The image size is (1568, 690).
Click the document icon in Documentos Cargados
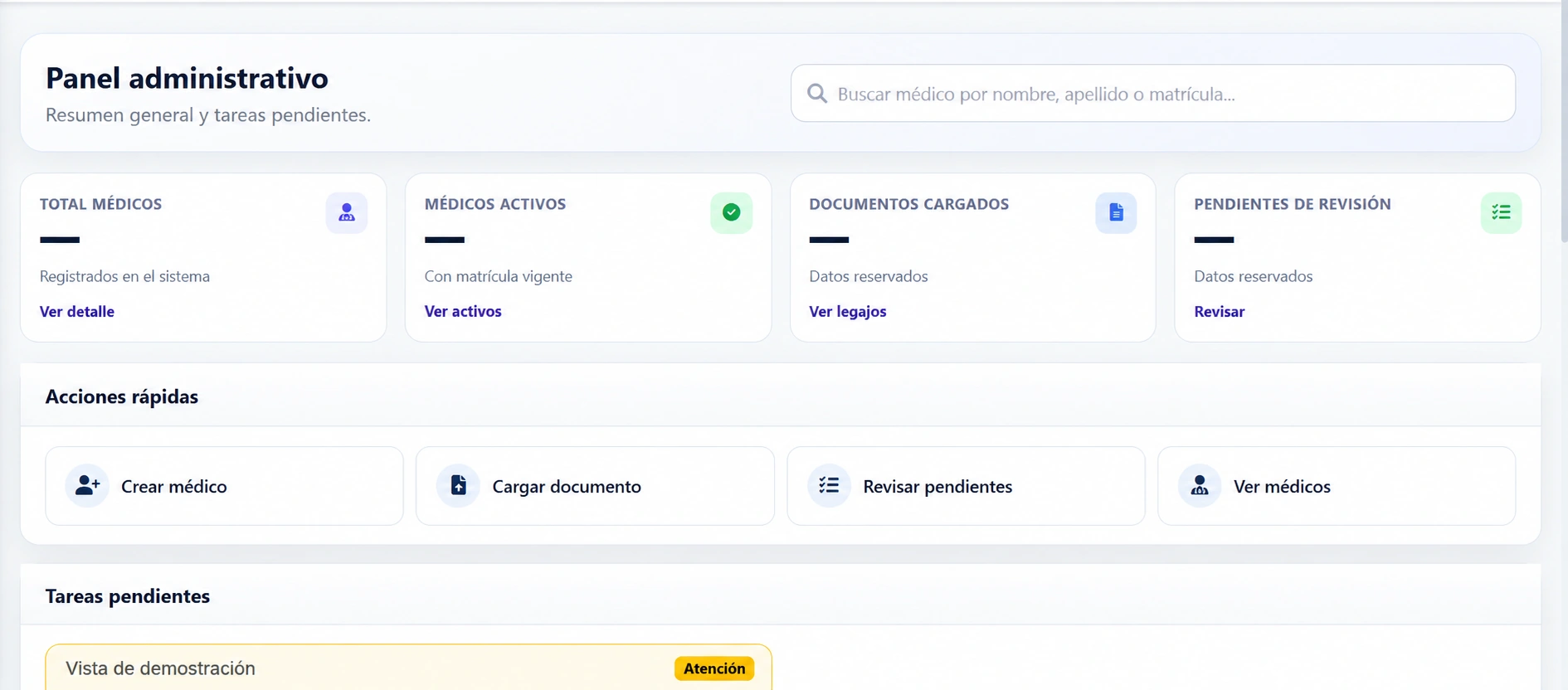(x=1116, y=213)
